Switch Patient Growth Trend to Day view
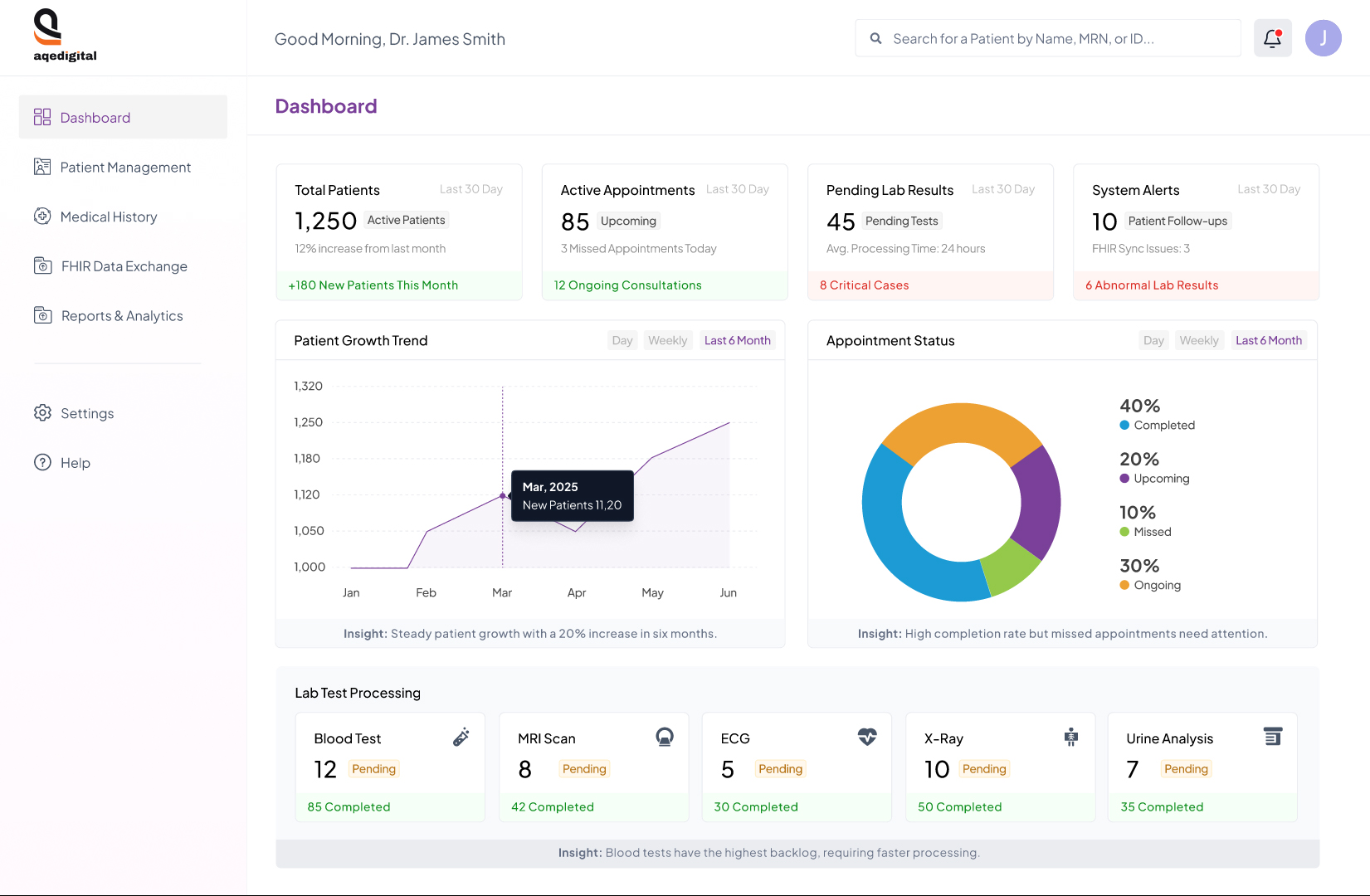 click(x=622, y=339)
